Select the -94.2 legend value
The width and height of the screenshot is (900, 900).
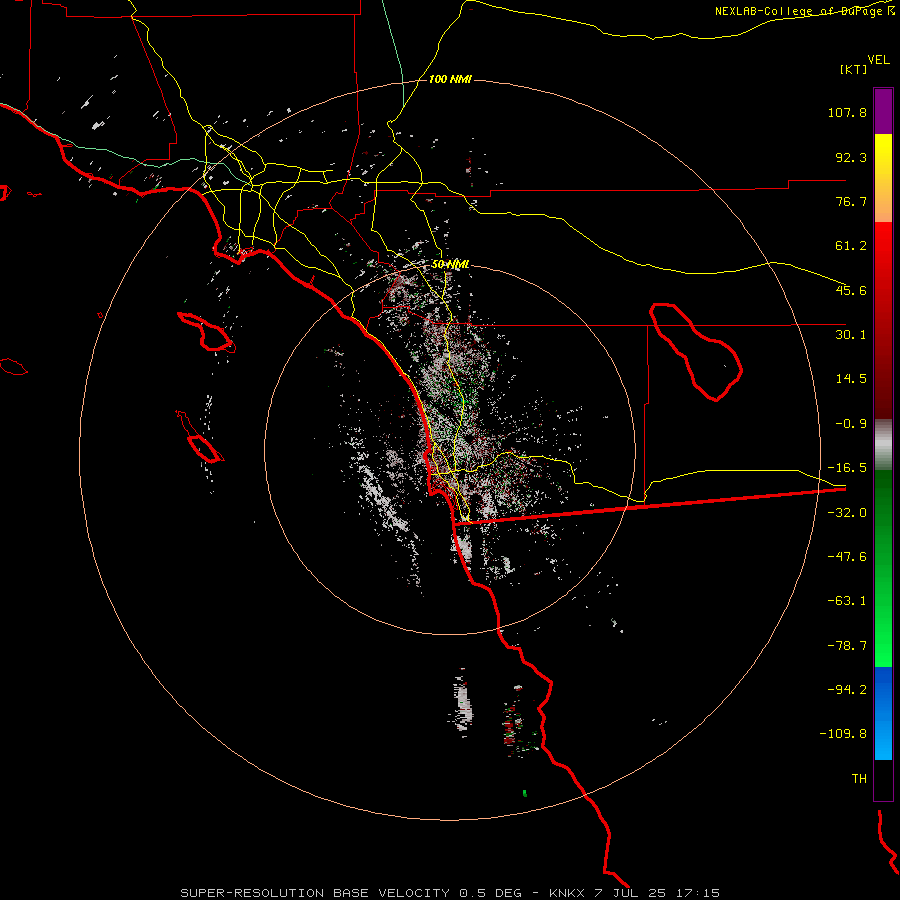pos(847,690)
